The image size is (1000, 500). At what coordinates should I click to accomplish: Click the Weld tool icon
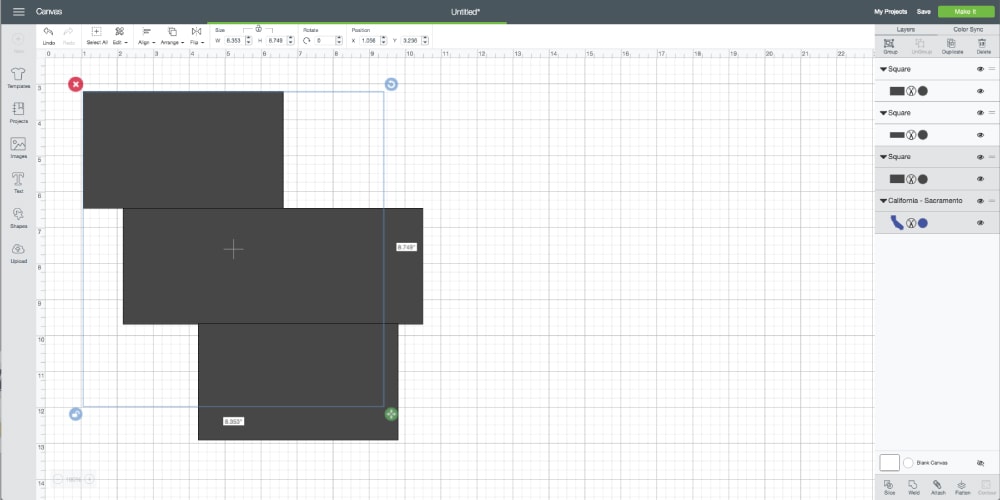(x=913, y=485)
